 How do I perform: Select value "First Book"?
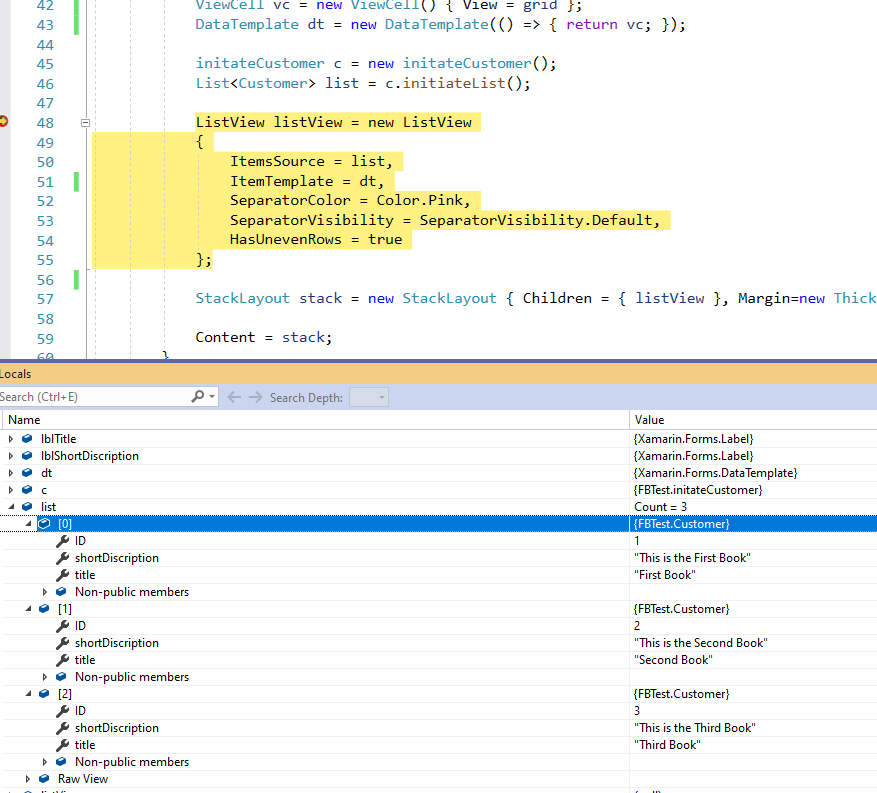point(665,575)
